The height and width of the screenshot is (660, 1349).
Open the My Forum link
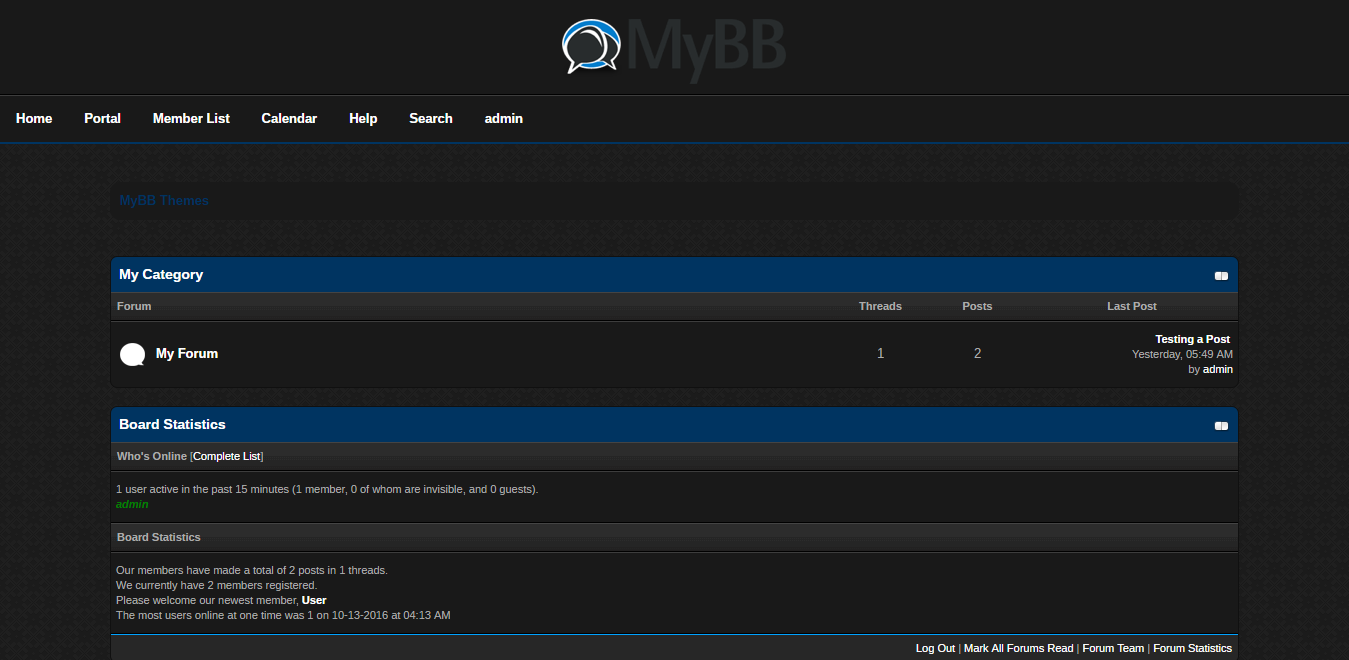pos(187,353)
